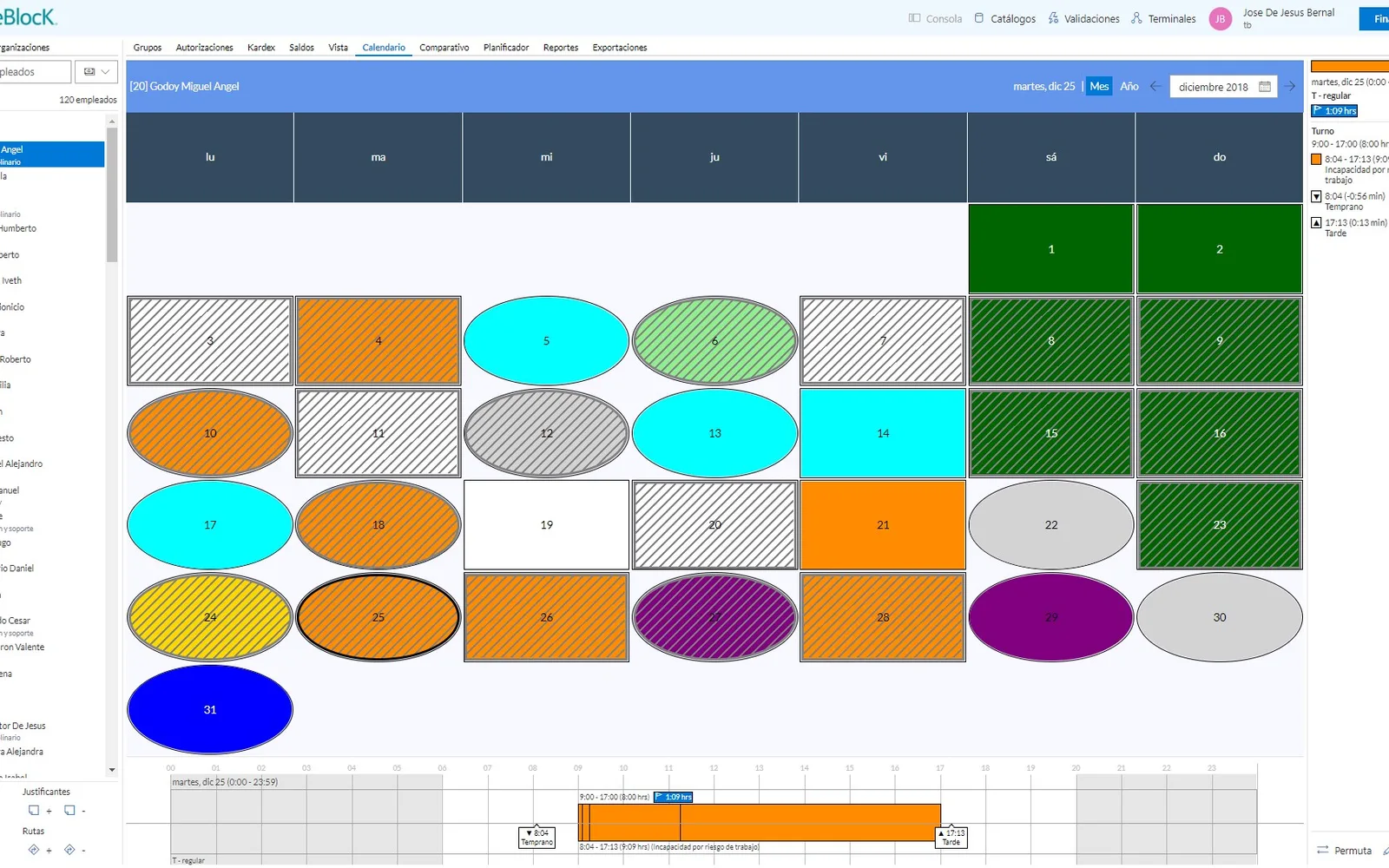Click the employee search input field

[35, 72]
